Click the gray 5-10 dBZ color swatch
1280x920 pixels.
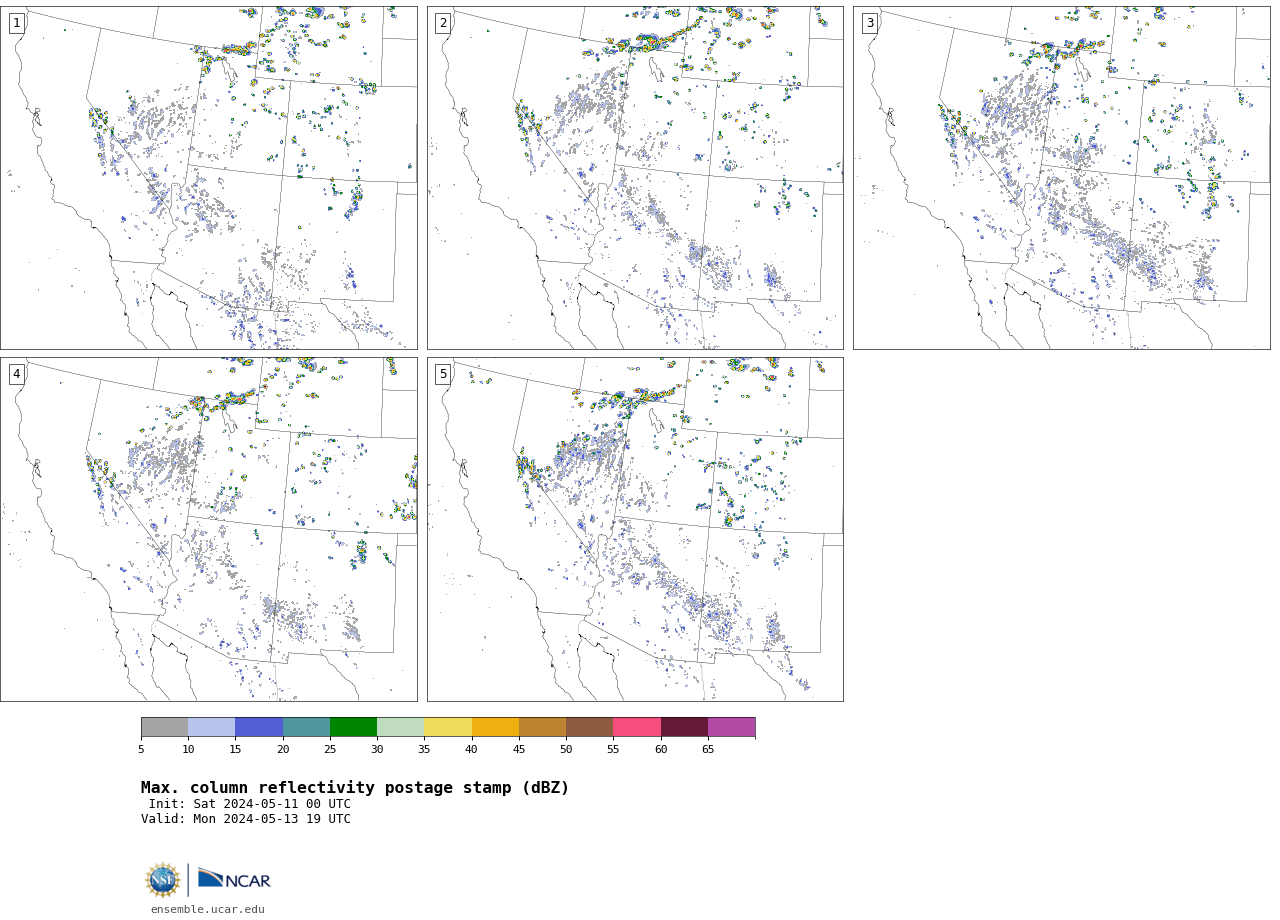pos(164,727)
